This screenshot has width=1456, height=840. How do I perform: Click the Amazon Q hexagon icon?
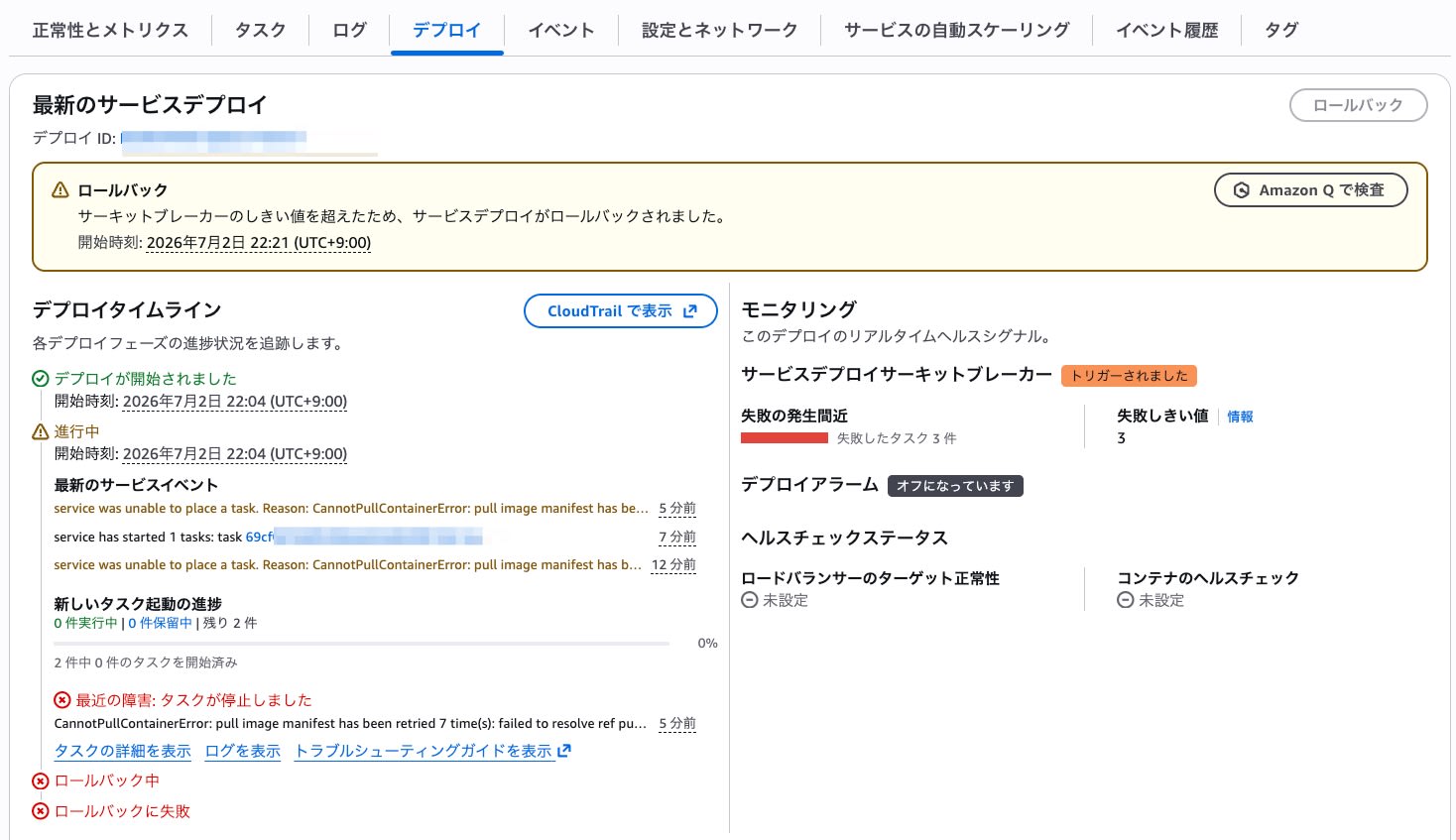1242,190
